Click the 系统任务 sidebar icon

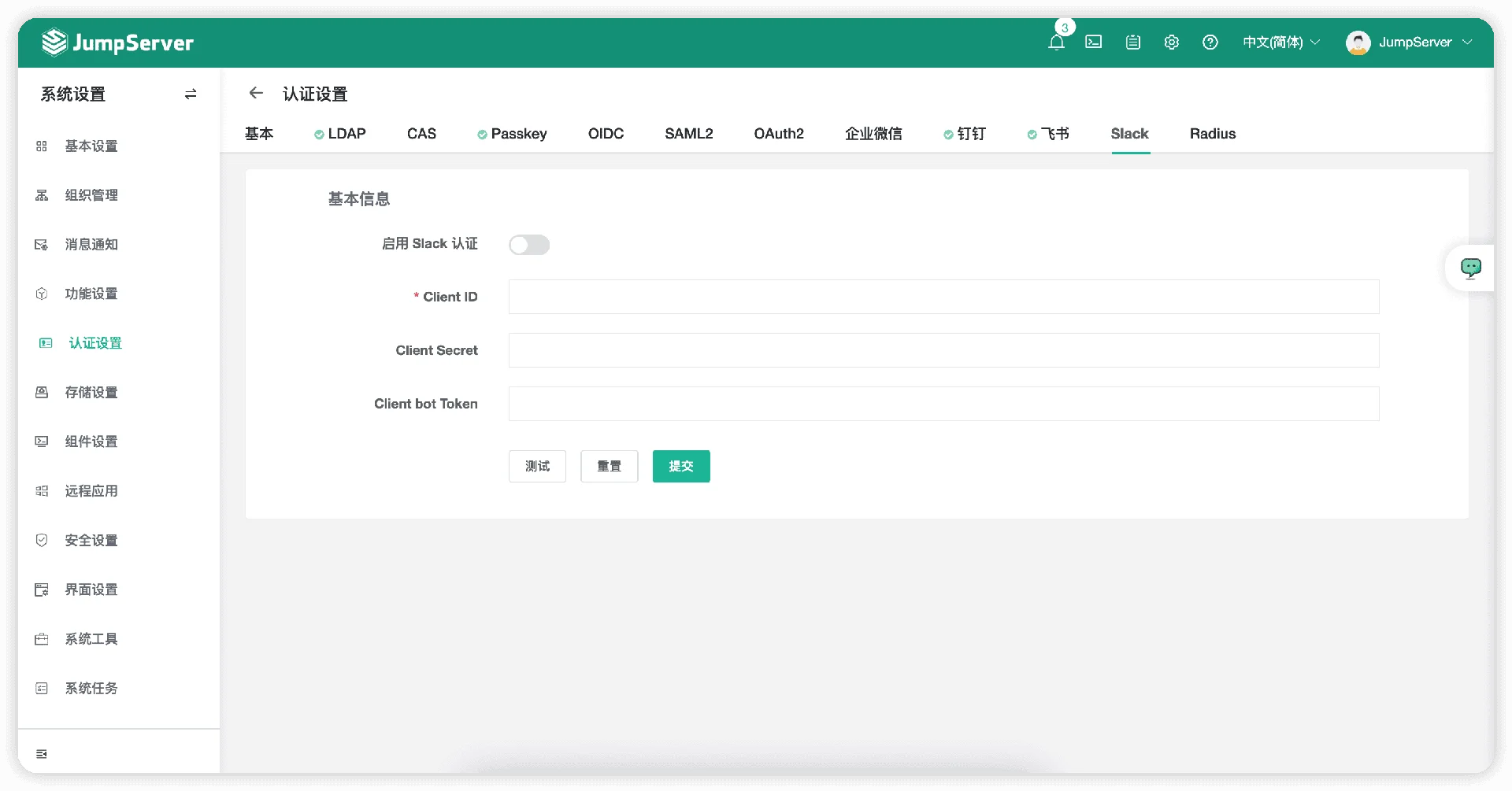pyautogui.click(x=42, y=688)
